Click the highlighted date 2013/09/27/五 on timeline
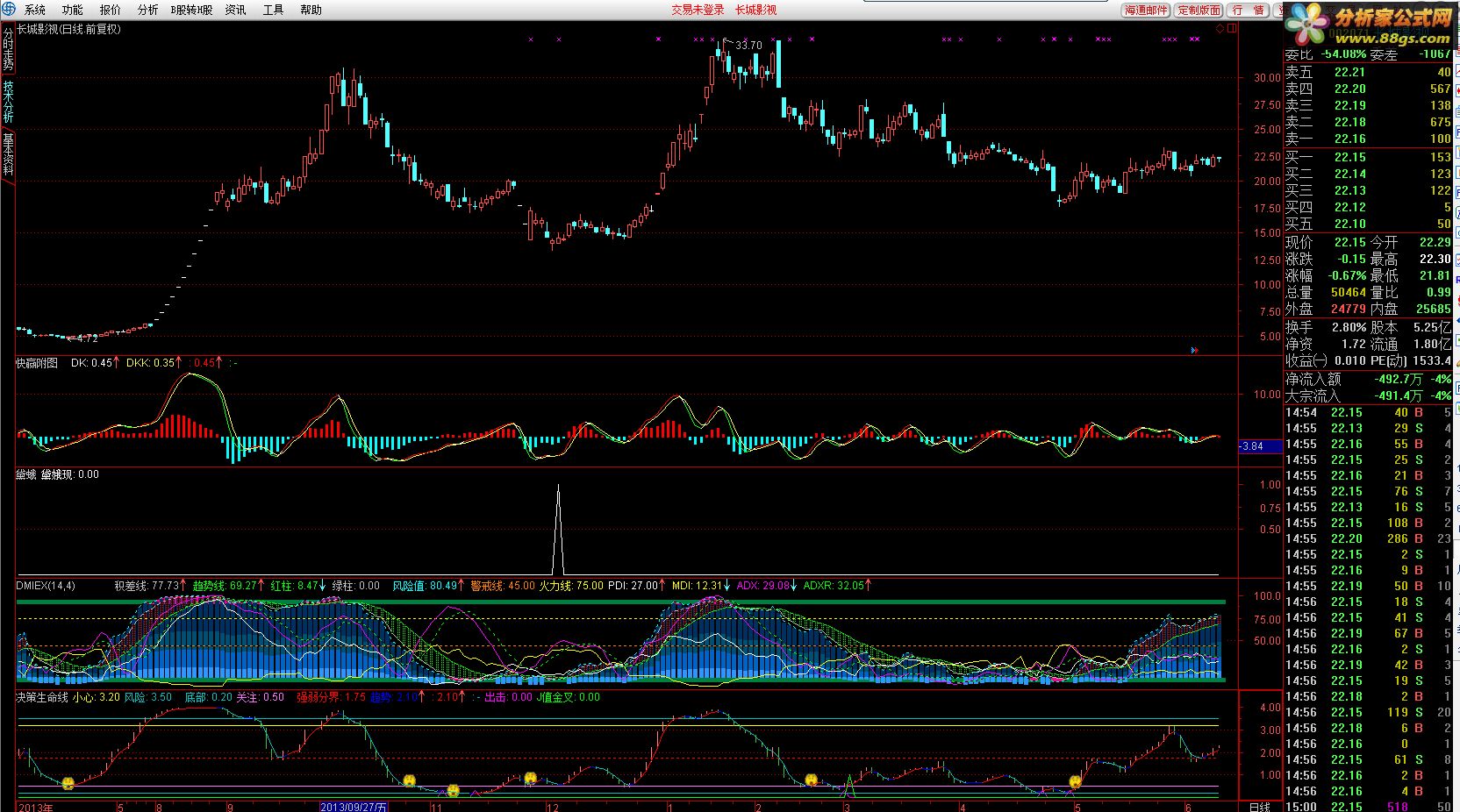Viewport: 1460px width, 812px height. click(x=354, y=807)
